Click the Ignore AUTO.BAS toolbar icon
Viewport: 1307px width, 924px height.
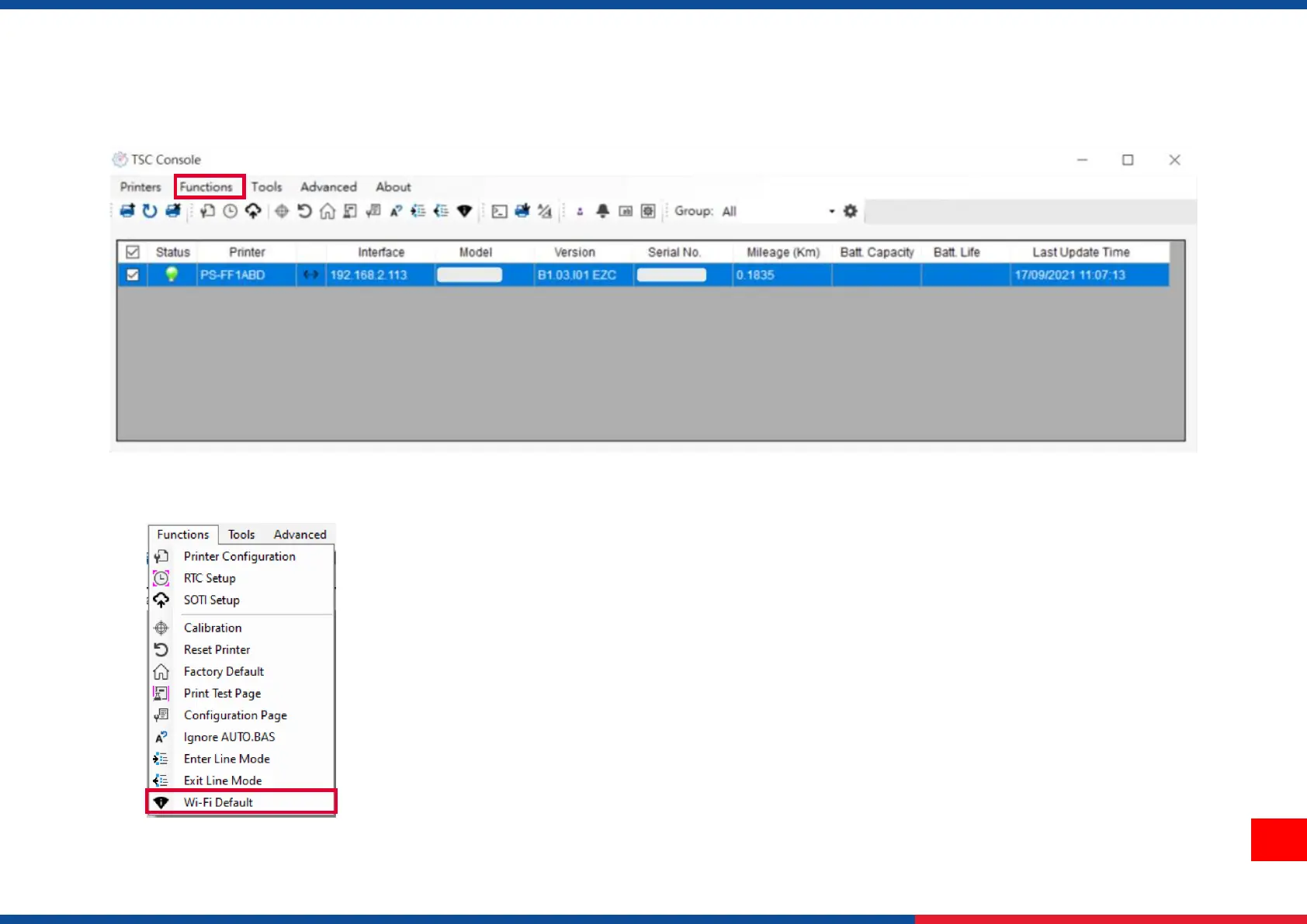click(x=396, y=211)
